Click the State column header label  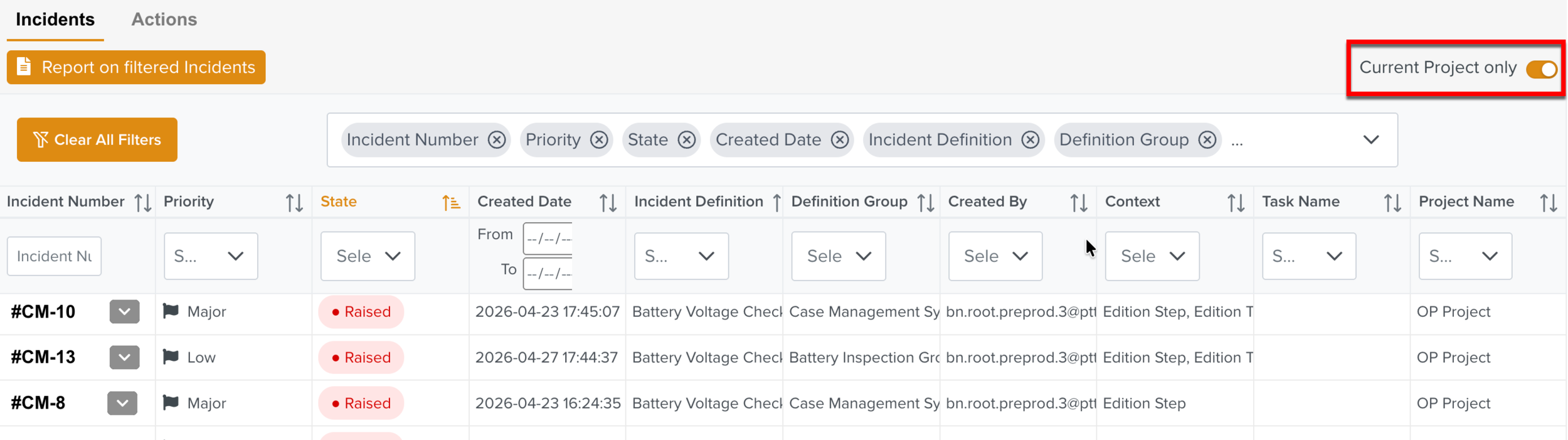pyautogui.click(x=339, y=202)
